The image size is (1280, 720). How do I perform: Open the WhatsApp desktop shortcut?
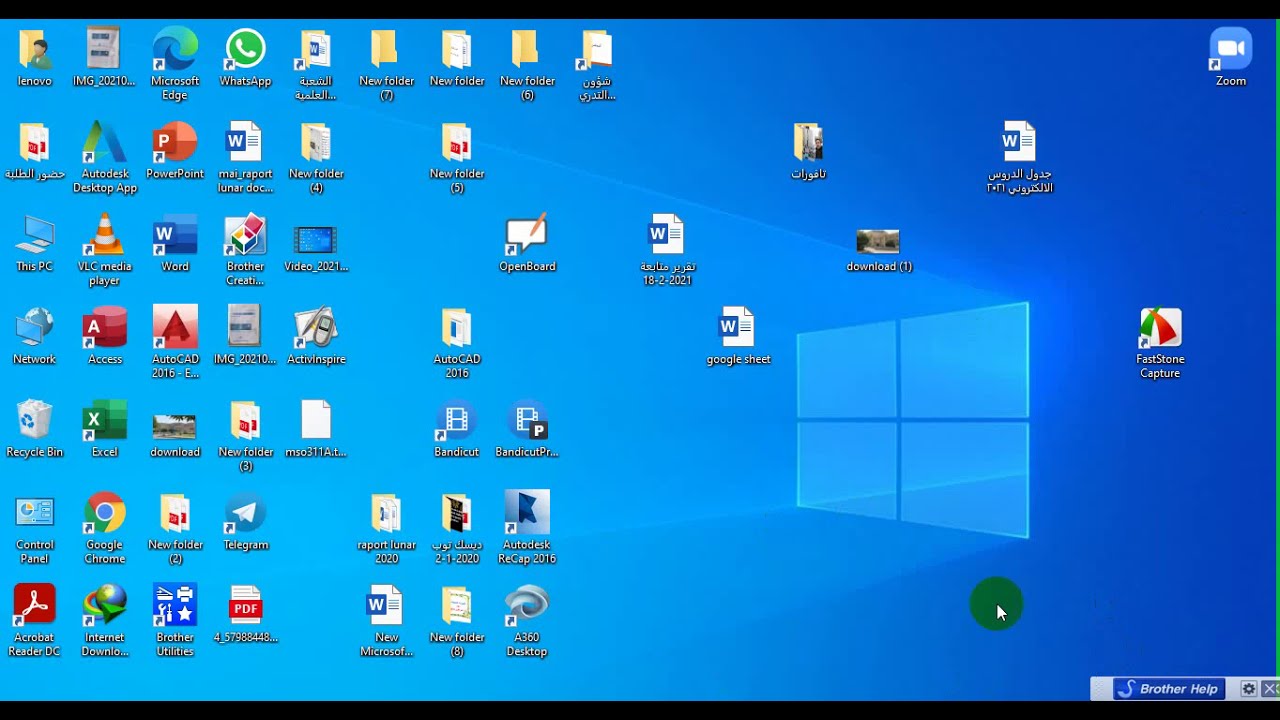point(245,58)
